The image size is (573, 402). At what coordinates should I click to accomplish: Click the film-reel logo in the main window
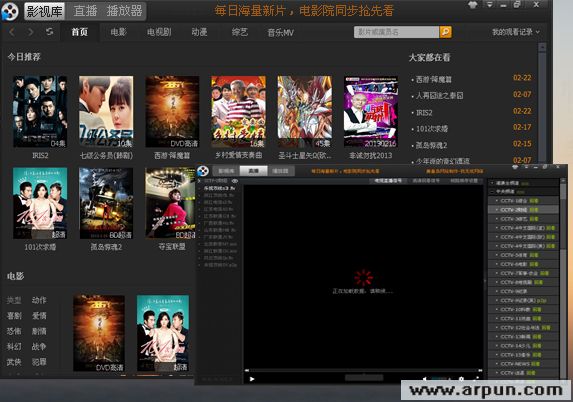click(10, 11)
